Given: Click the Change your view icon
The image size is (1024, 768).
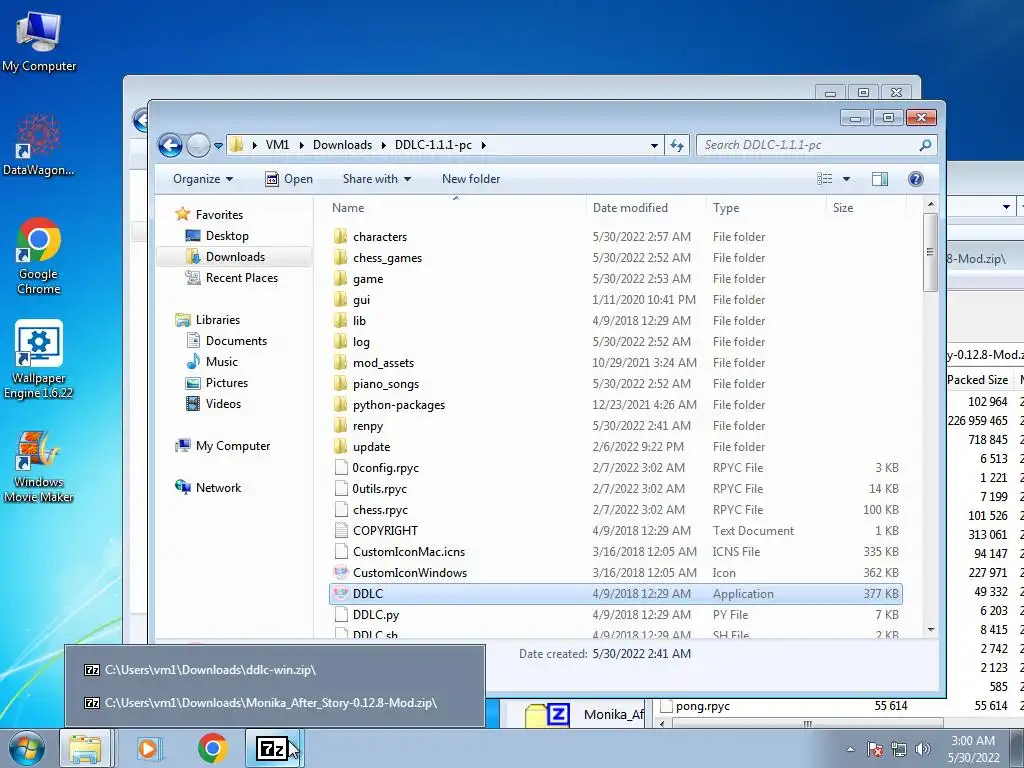Looking at the screenshot, I should 825,179.
